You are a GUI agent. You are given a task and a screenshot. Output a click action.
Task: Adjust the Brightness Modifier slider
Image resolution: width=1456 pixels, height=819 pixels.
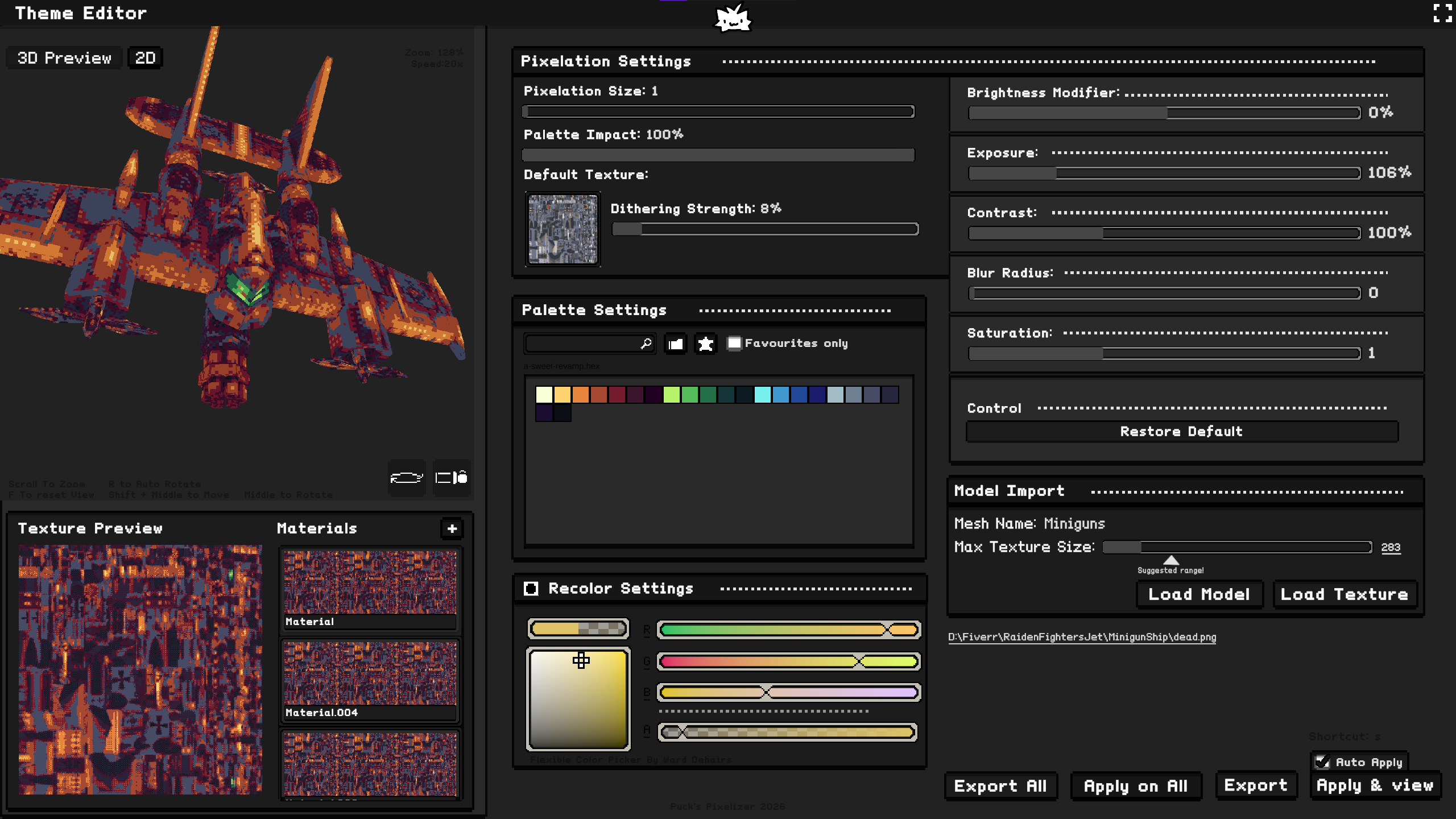click(x=1164, y=113)
